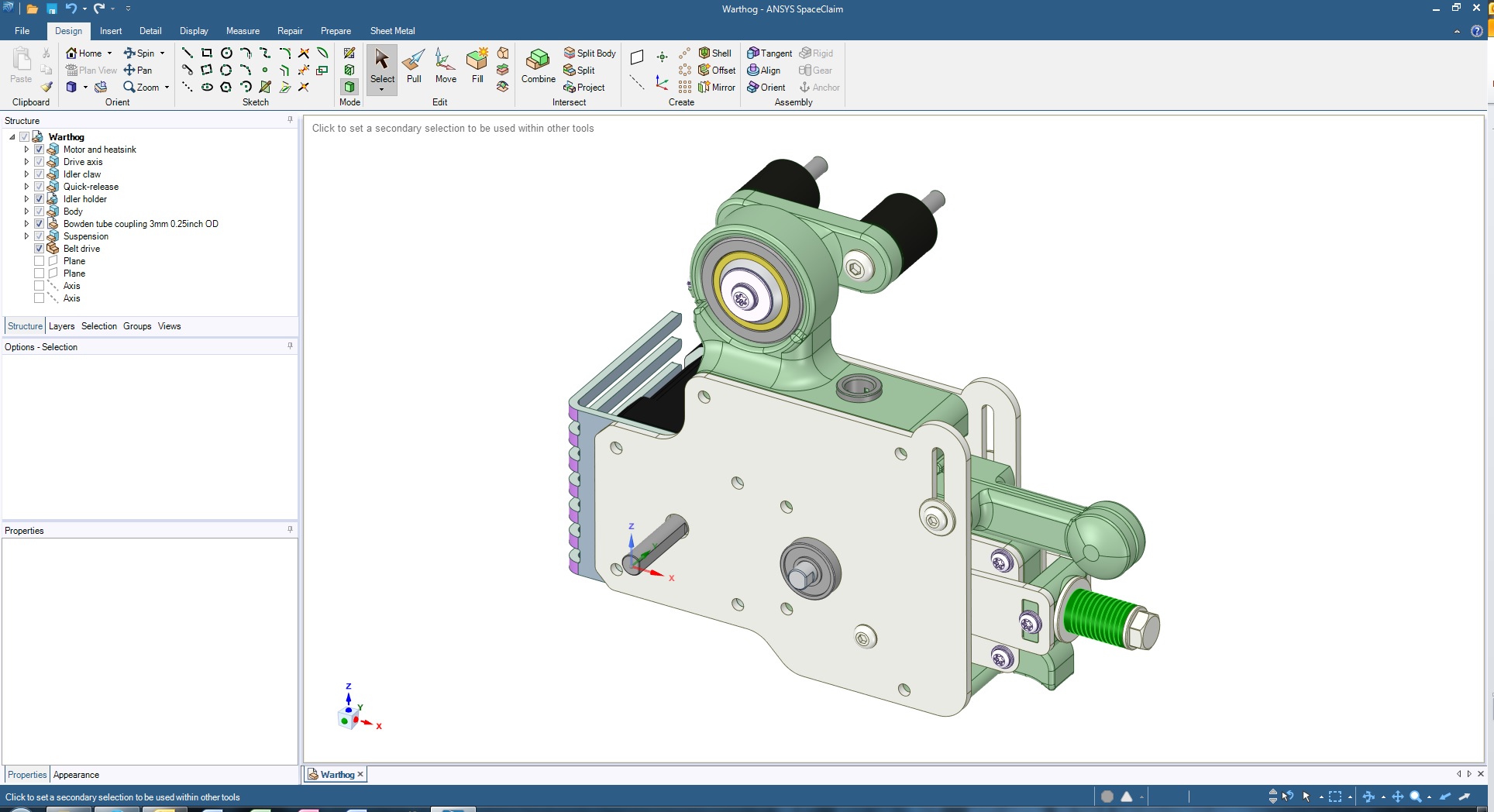Use the Tangent assembly tool

[769, 53]
